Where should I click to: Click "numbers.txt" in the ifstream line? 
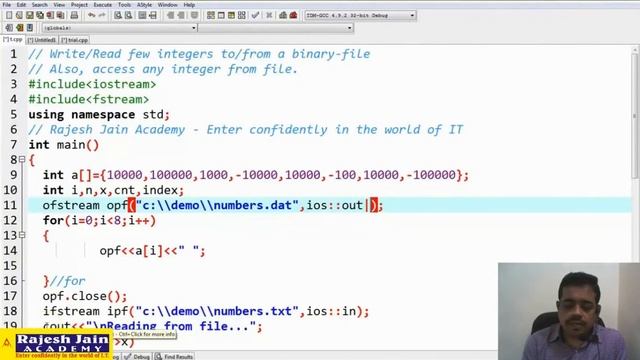pyautogui.click(x=252, y=311)
